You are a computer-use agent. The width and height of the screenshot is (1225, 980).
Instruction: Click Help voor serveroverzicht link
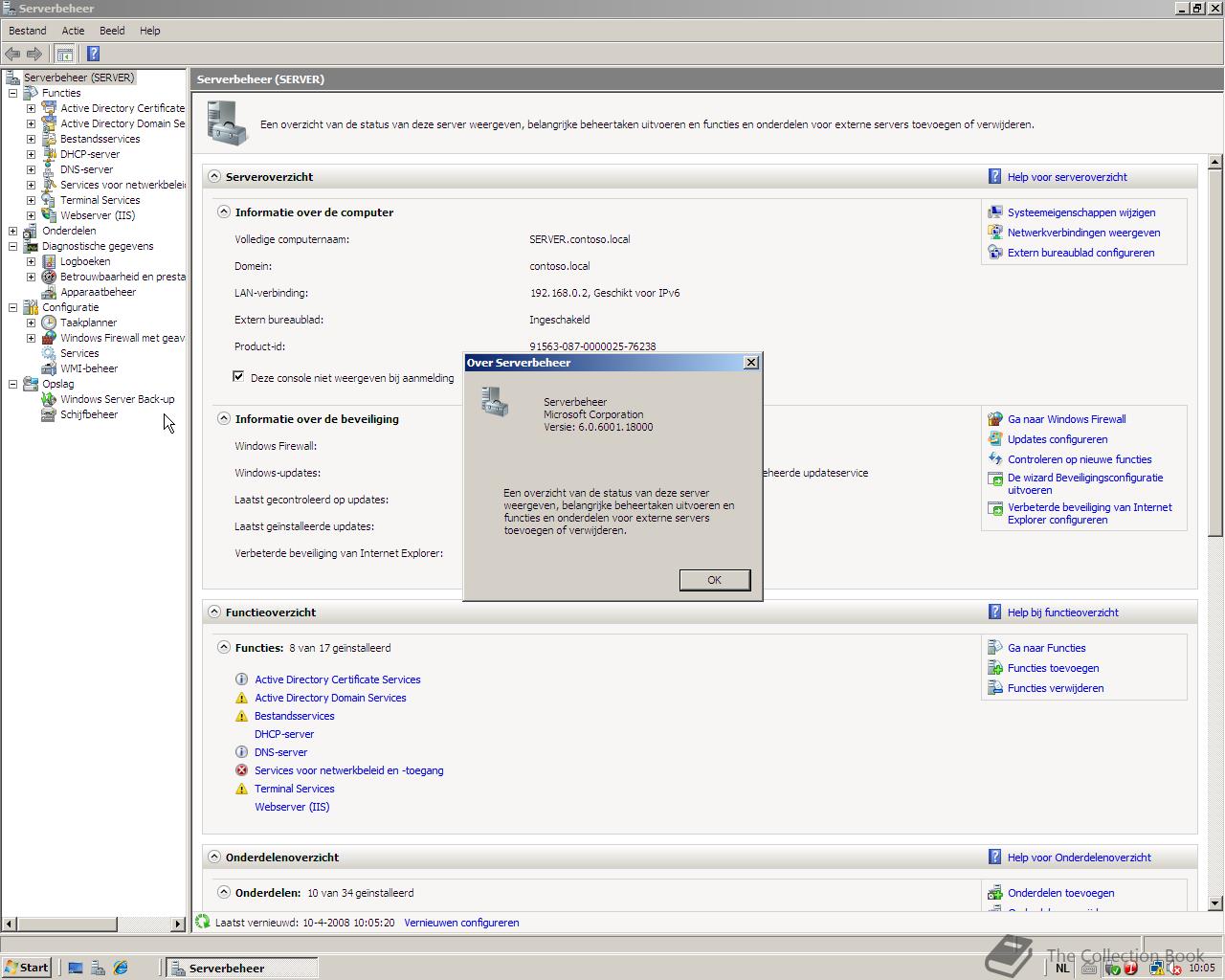point(1067,177)
